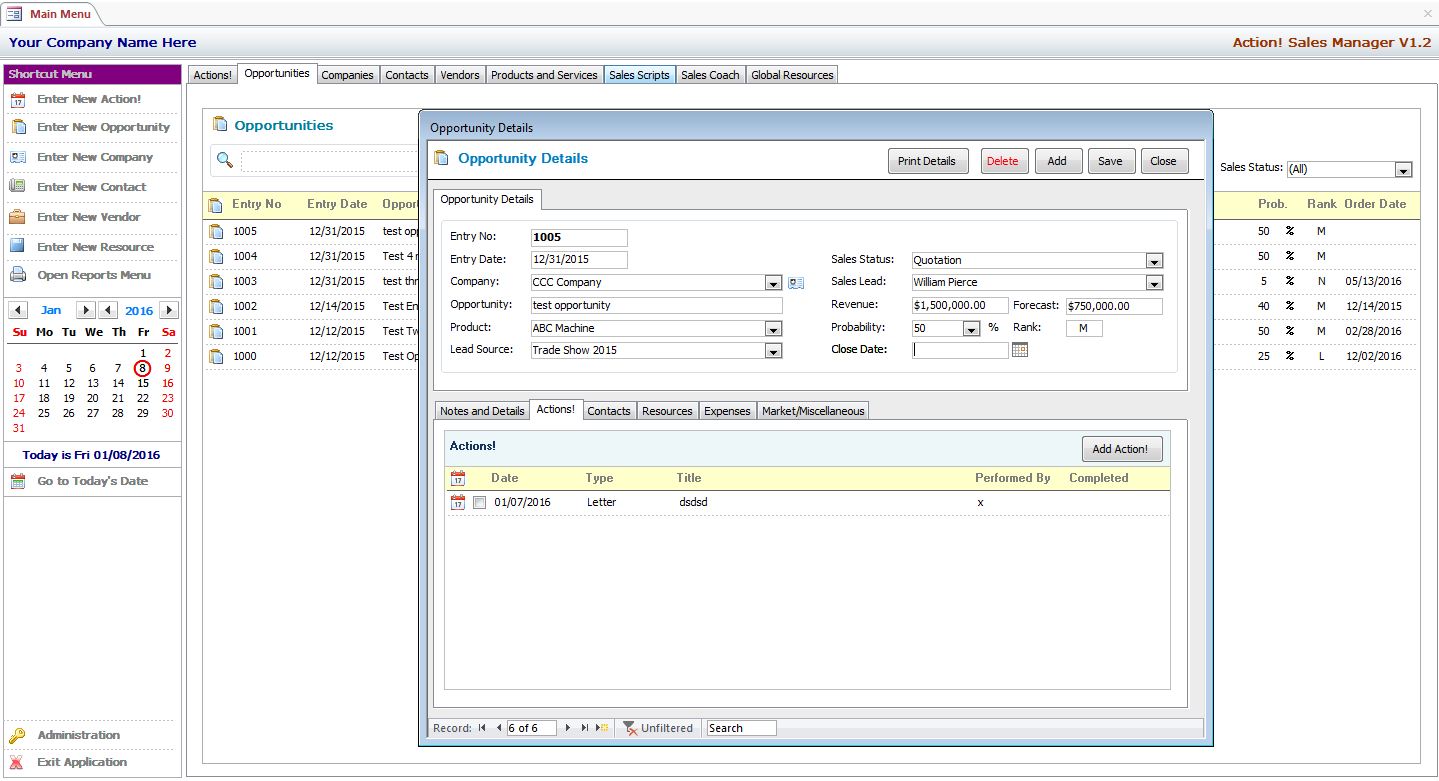Click the calendar picker icon beside Close Date
The image size is (1439, 781).
coord(1020,350)
